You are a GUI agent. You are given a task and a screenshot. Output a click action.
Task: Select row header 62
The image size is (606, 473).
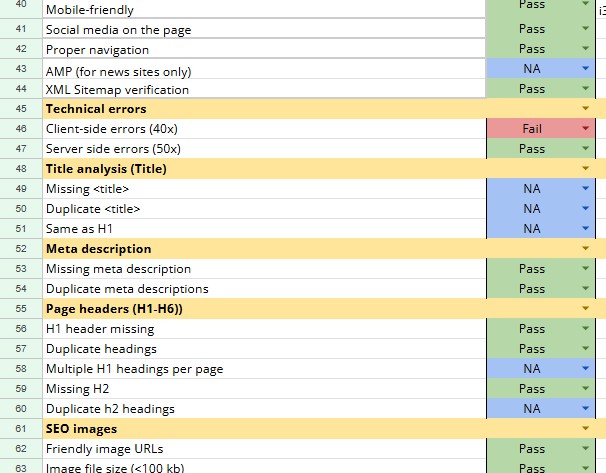(21, 448)
